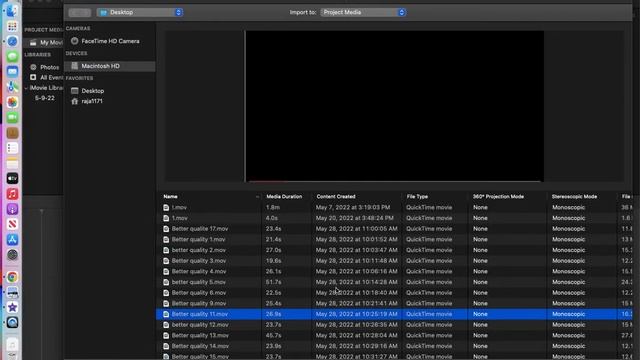This screenshot has height=360, width=640.
Task: Open News app in dock
Action: (x=12, y=224)
